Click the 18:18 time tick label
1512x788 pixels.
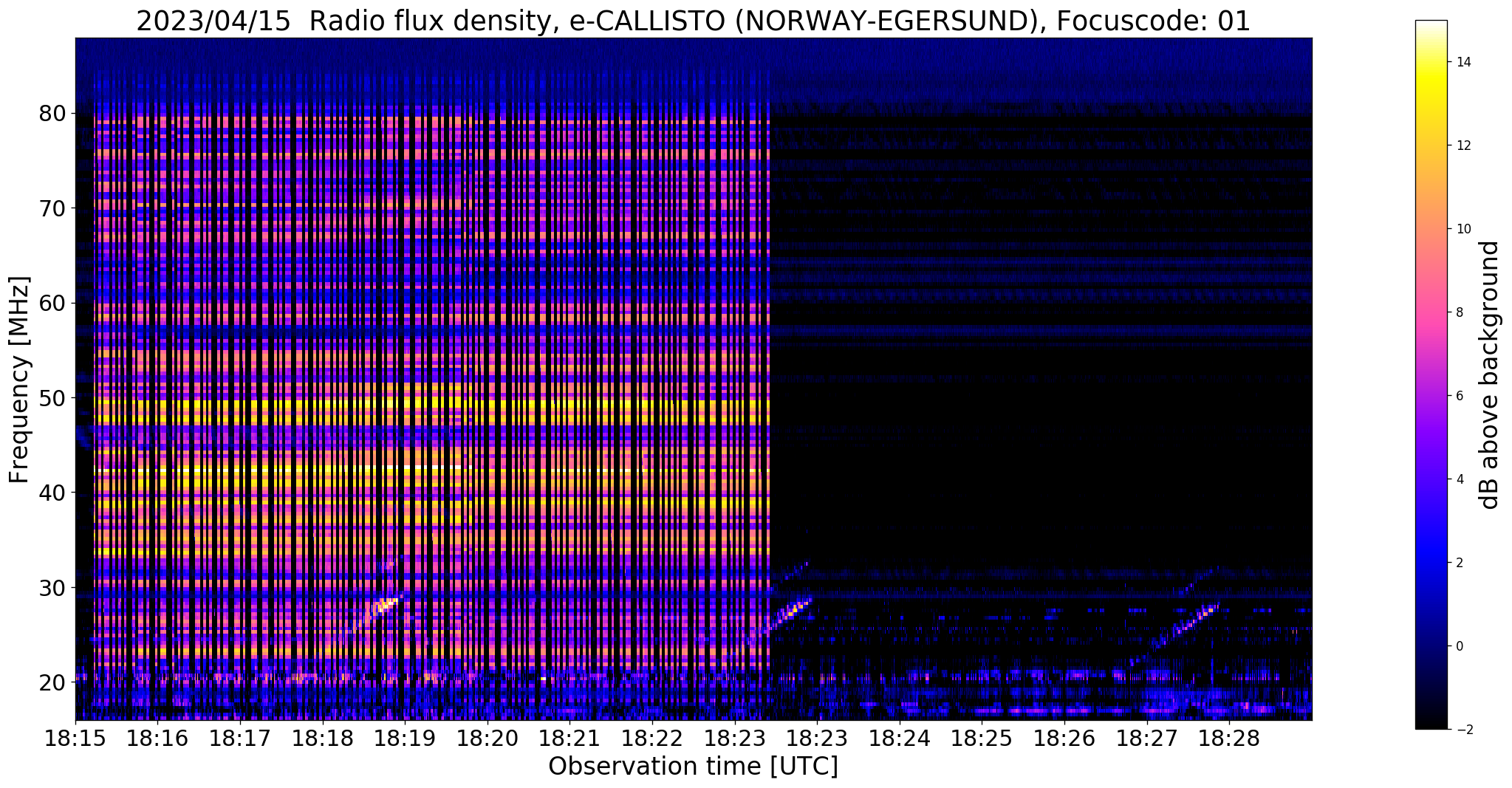coord(323,739)
